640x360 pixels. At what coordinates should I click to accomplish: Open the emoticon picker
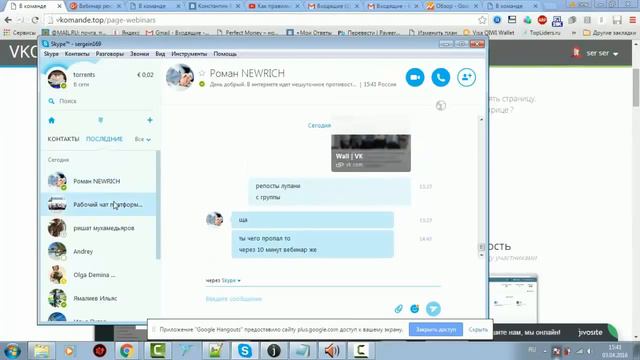(x=414, y=309)
